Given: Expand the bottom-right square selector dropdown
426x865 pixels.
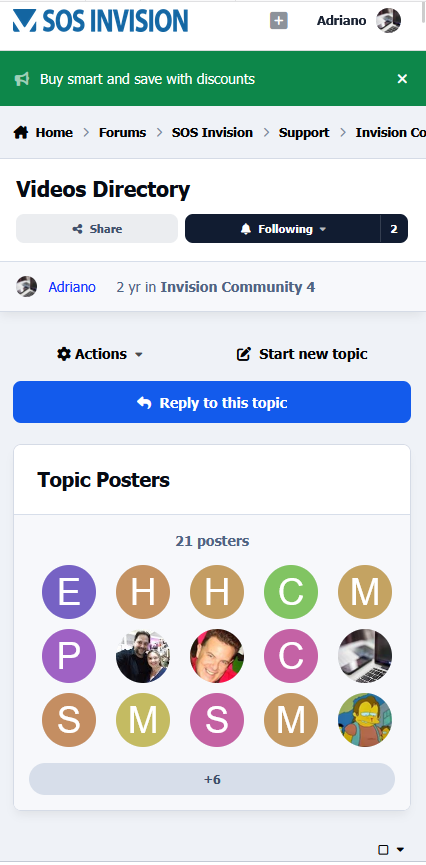Looking at the screenshot, I should click(391, 850).
